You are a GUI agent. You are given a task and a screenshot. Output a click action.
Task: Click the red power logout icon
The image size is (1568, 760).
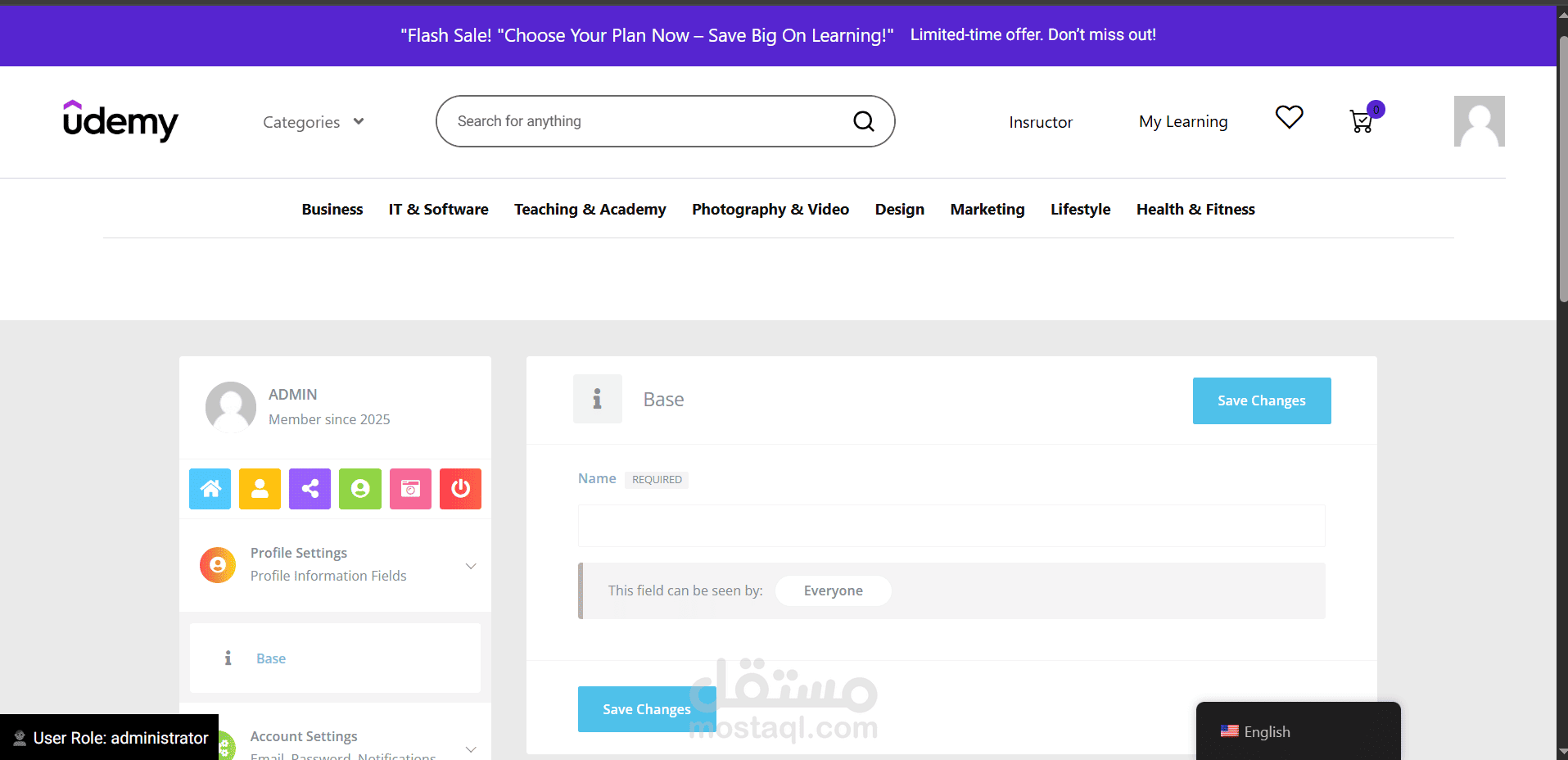[460, 489]
